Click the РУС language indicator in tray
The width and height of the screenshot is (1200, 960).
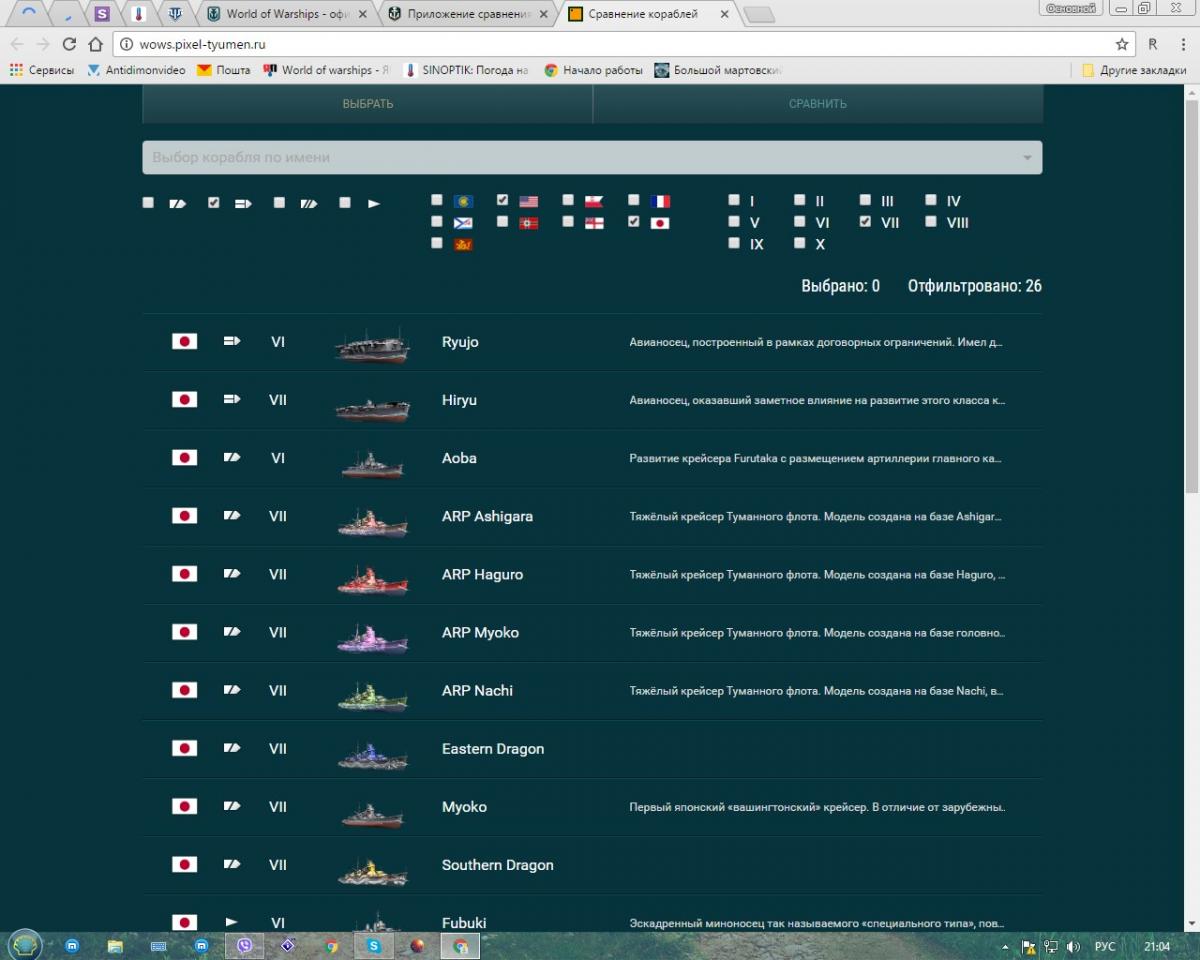(x=1105, y=946)
